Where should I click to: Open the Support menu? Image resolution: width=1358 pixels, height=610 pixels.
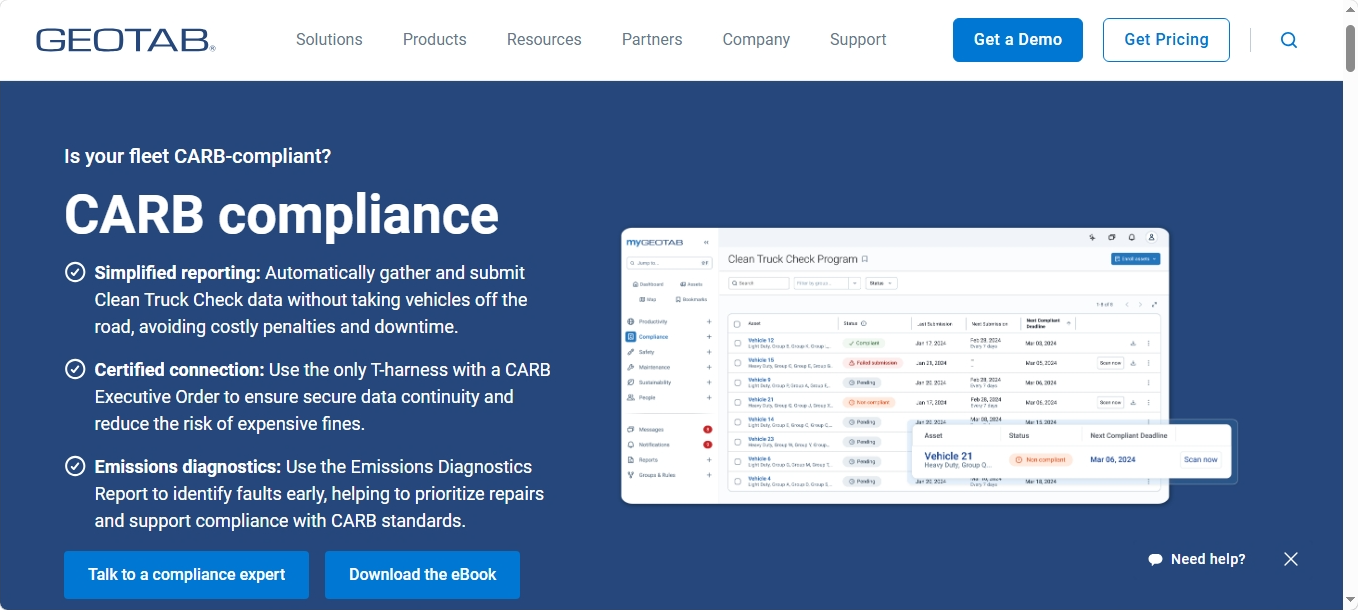tap(858, 40)
